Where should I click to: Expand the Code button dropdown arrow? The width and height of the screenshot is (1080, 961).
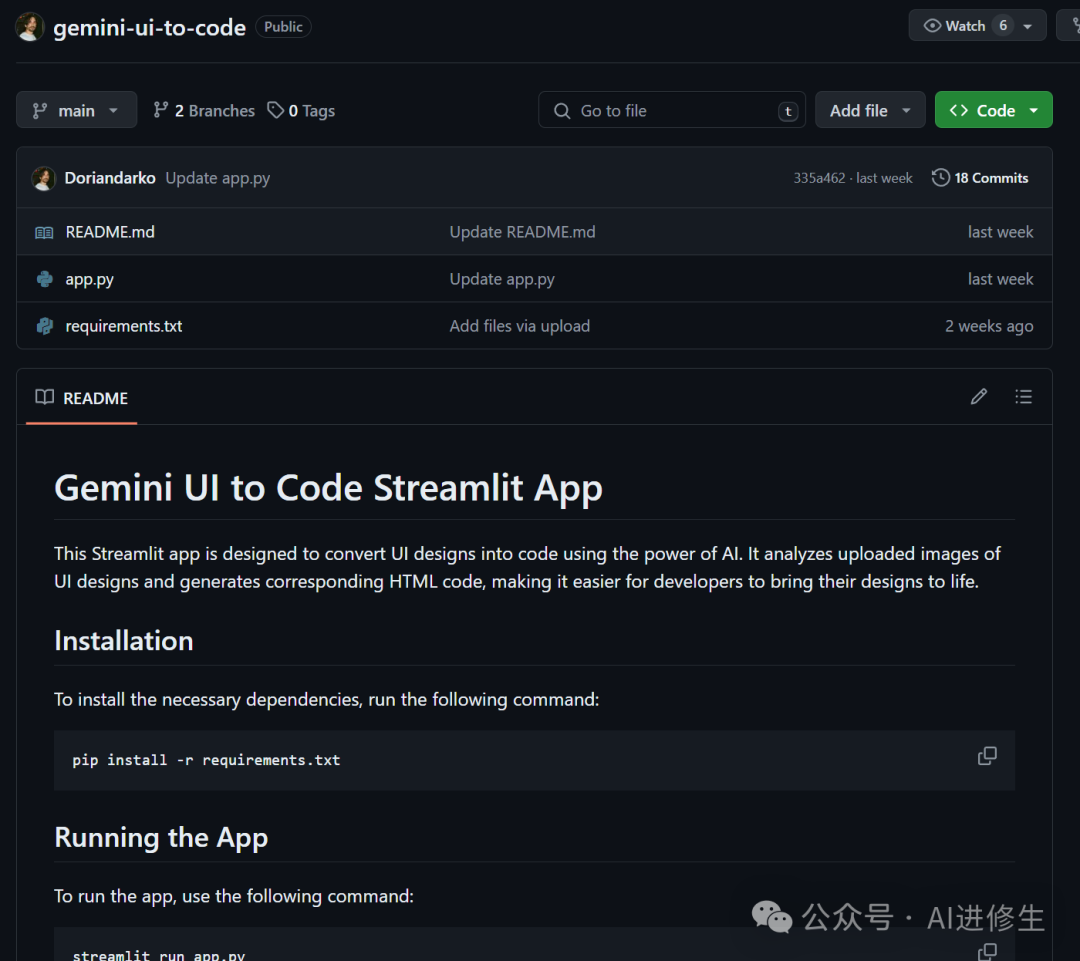pos(1034,110)
